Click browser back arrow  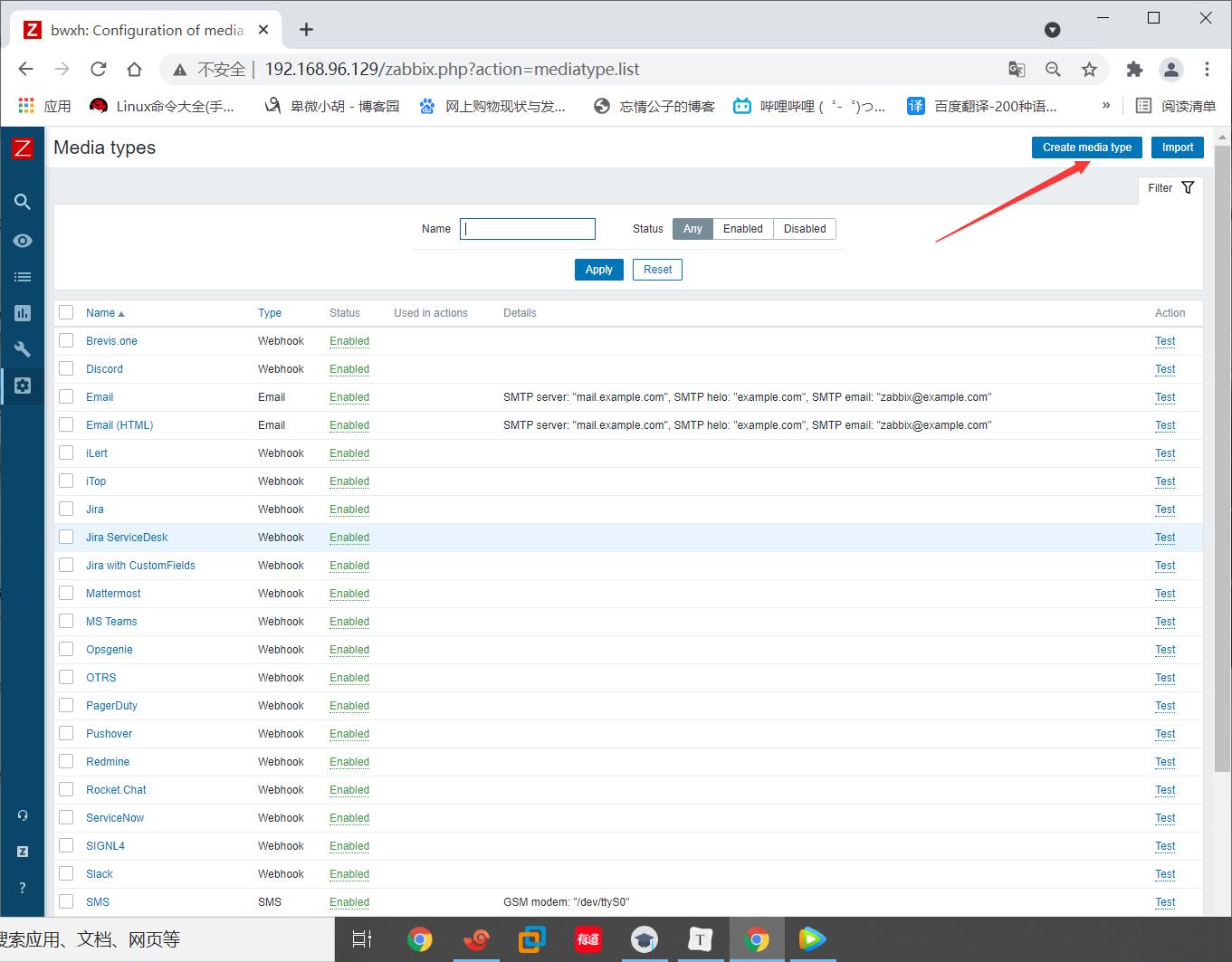(x=25, y=69)
